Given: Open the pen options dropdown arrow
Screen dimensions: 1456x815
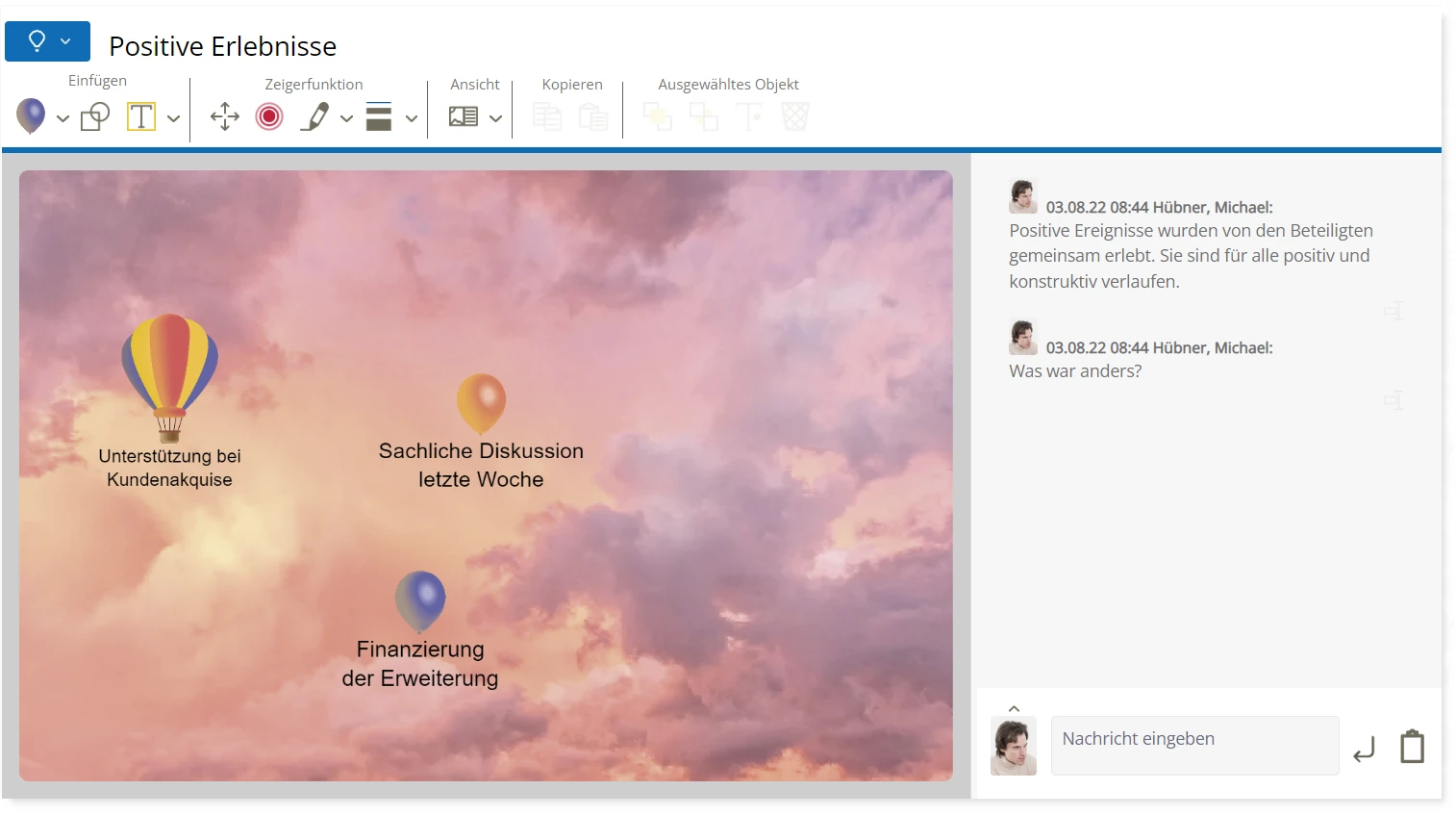Looking at the screenshot, I should pyautogui.click(x=347, y=119).
